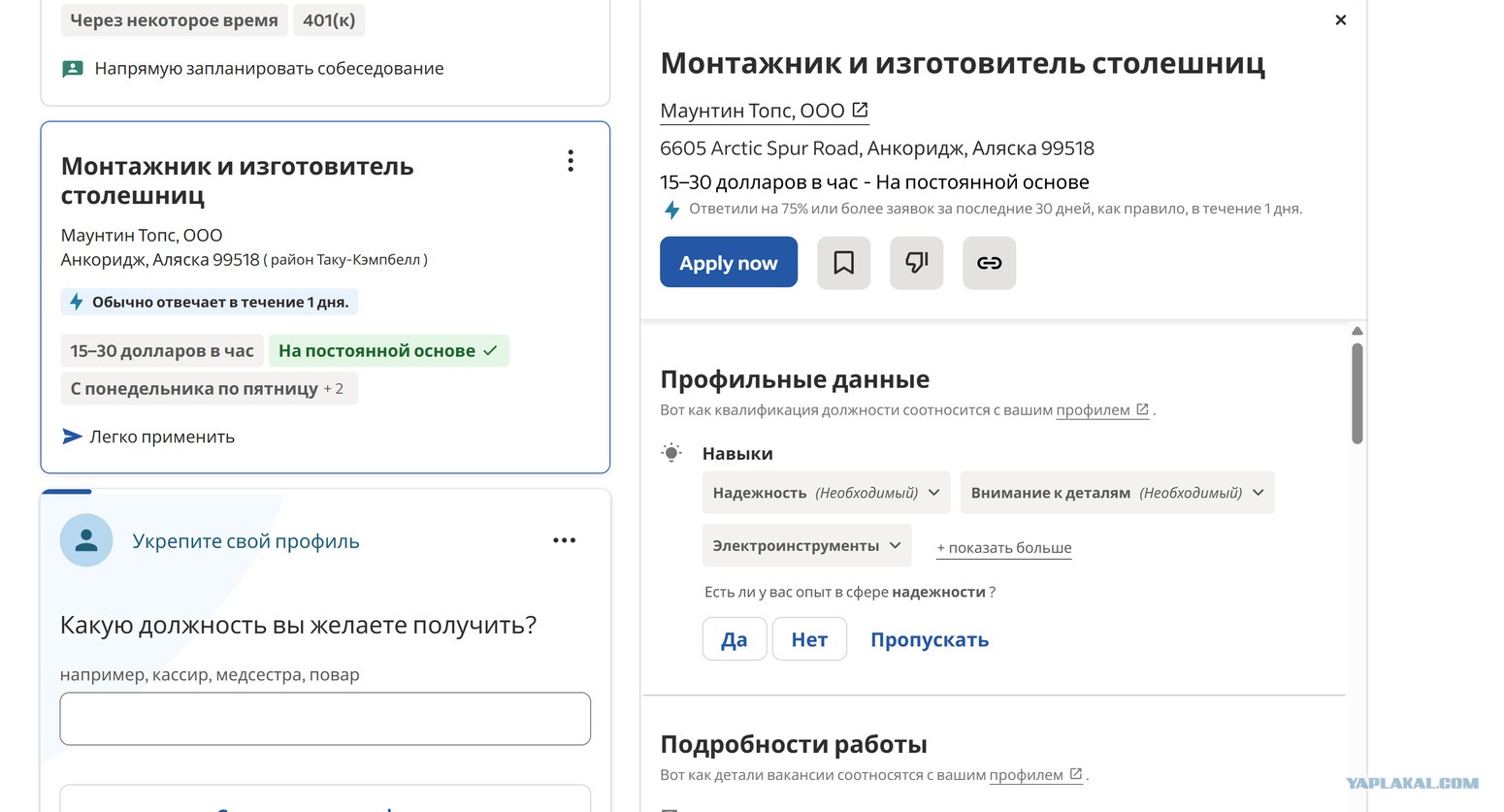Image resolution: width=1504 pixels, height=812 pixels.
Task: Expand the Внимание к деталям skill dropdown
Action: tap(1117, 493)
